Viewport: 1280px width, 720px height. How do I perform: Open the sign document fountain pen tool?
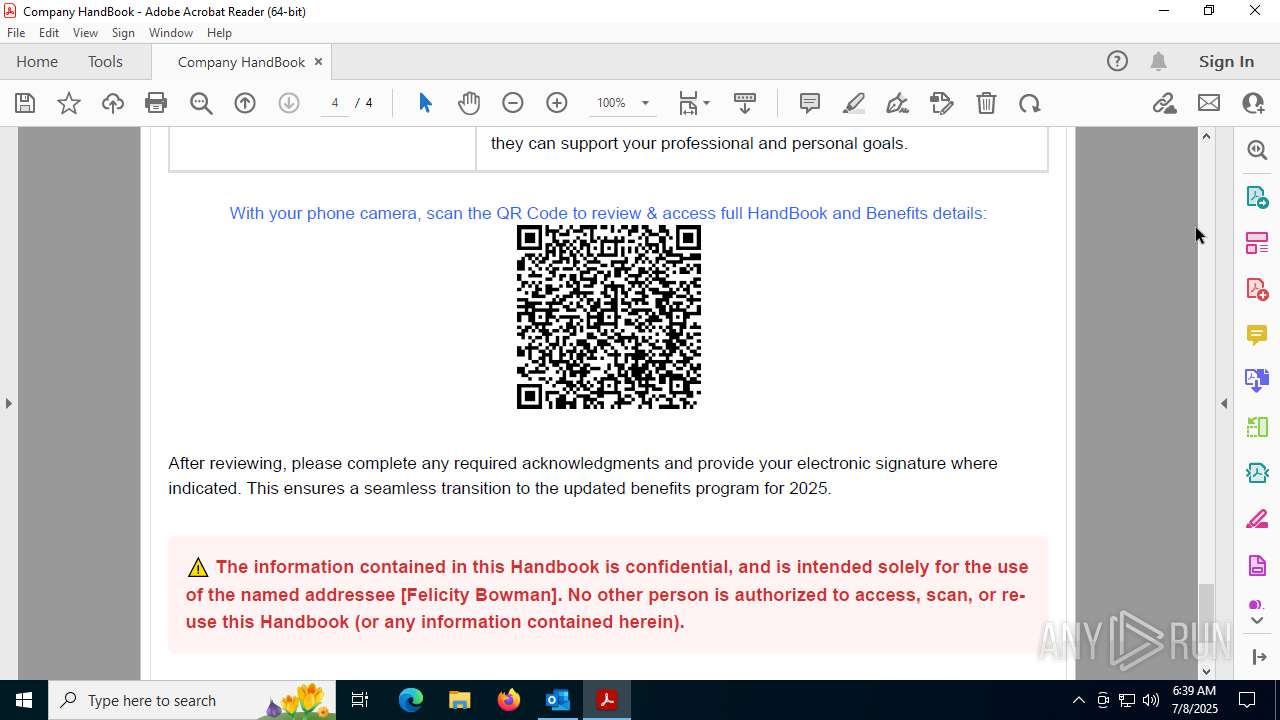pyautogui.click(x=898, y=103)
